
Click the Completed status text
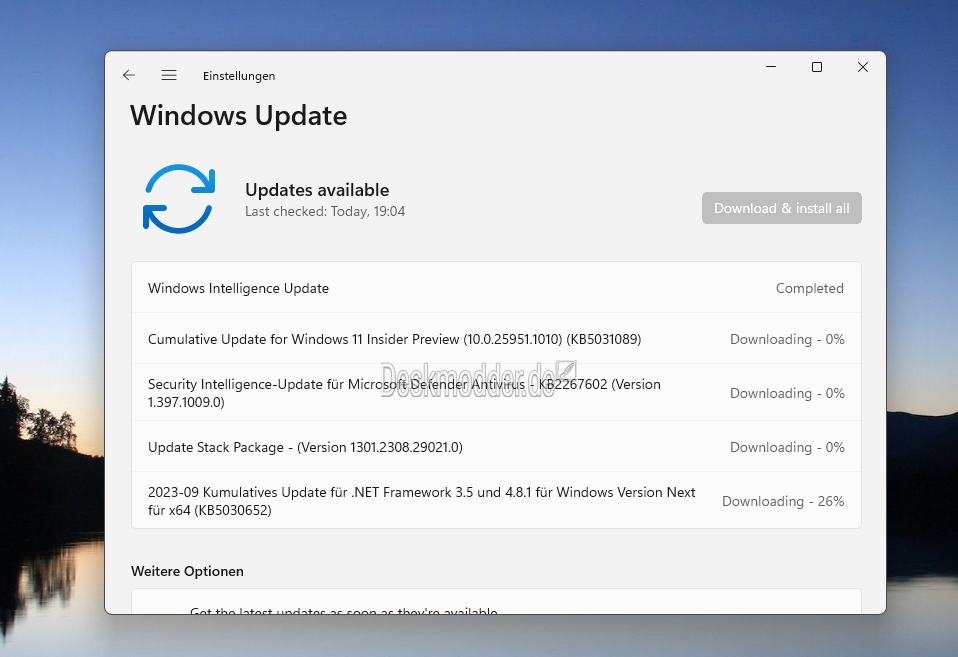(810, 288)
